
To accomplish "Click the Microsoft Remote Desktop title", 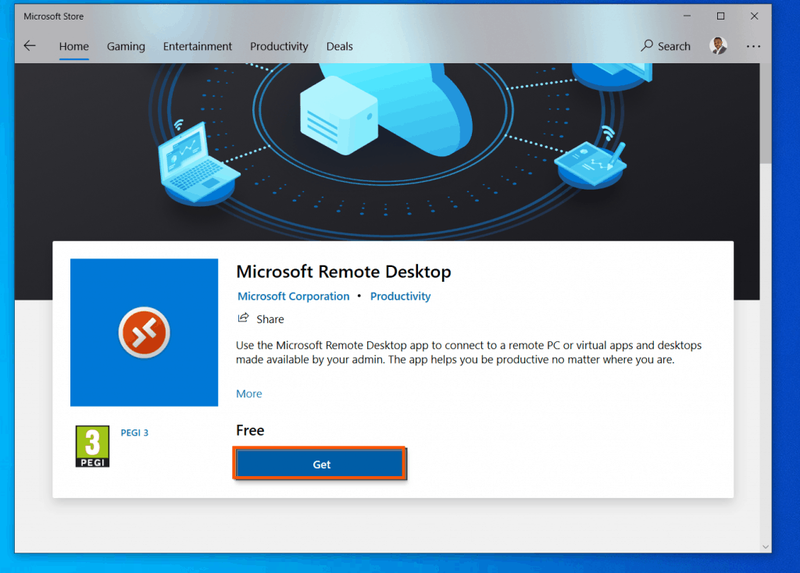I will click(x=343, y=271).
